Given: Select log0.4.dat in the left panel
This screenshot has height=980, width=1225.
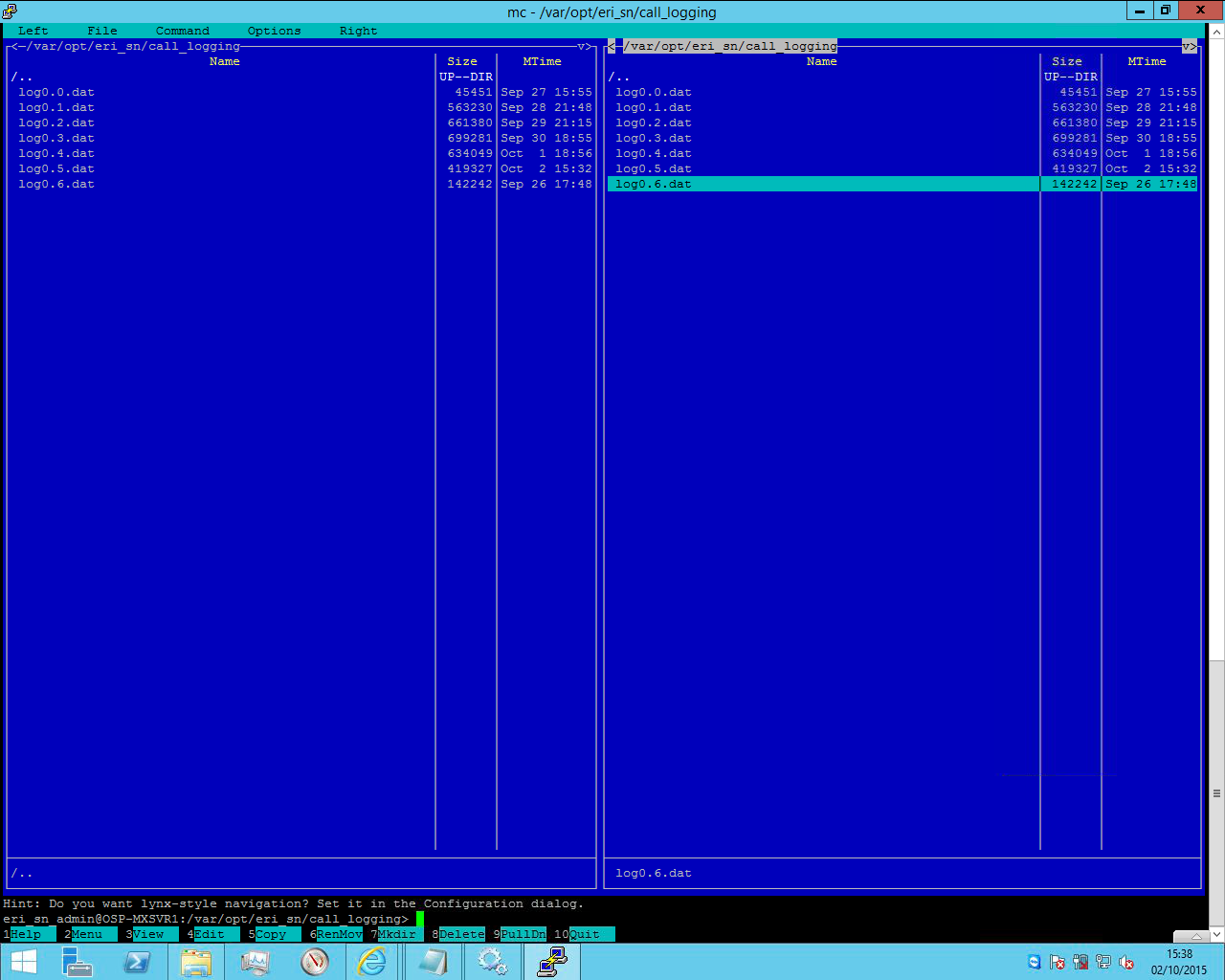Looking at the screenshot, I should coord(301,153).
